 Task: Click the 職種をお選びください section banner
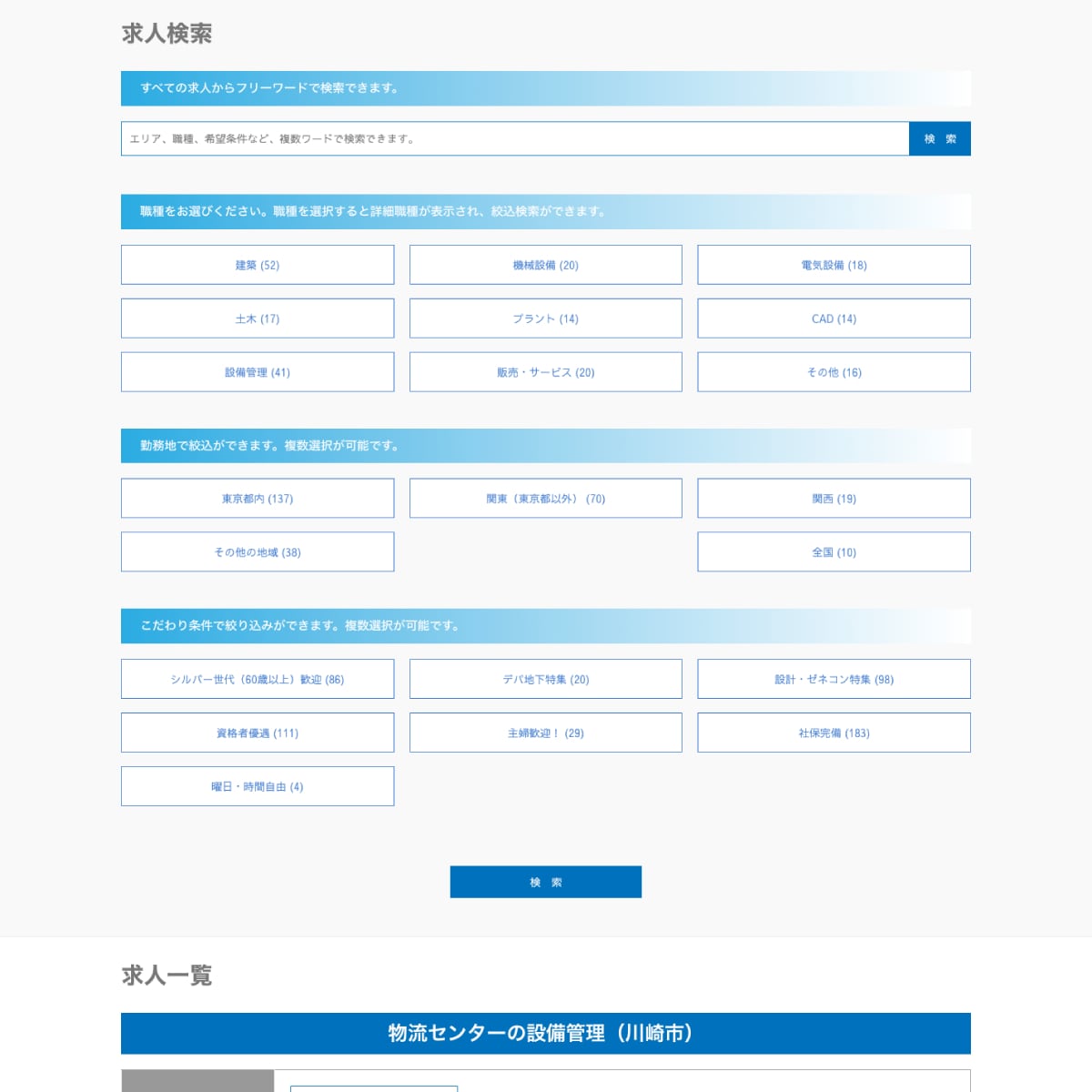click(x=546, y=211)
